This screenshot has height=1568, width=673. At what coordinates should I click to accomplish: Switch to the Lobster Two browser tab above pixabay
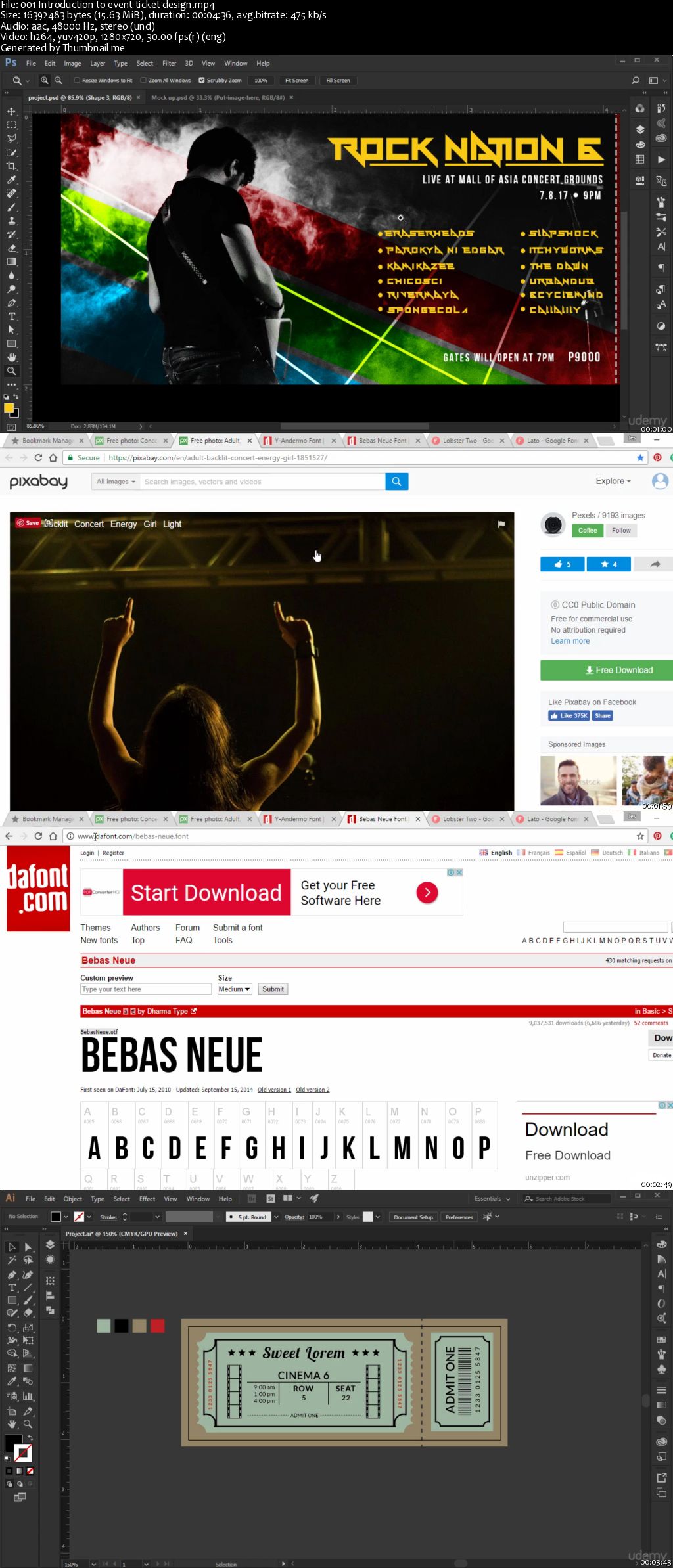point(468,441)
